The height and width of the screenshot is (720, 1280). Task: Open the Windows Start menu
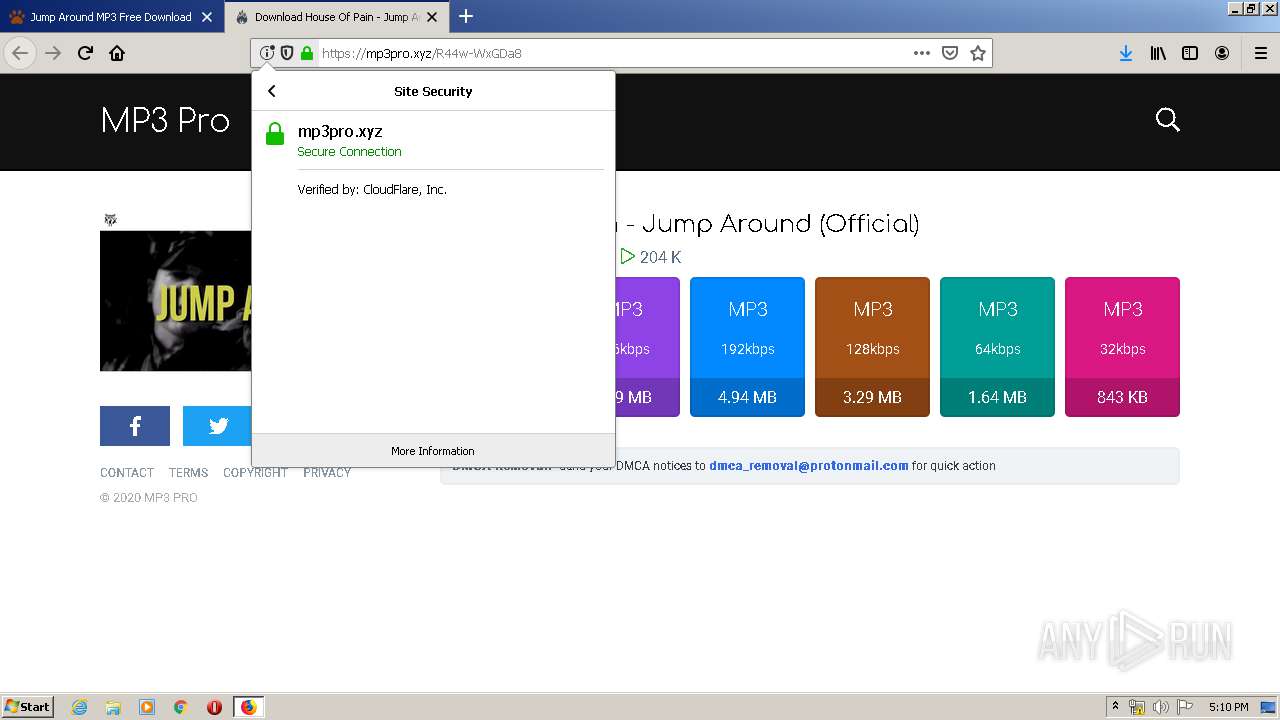pos(28,707)
